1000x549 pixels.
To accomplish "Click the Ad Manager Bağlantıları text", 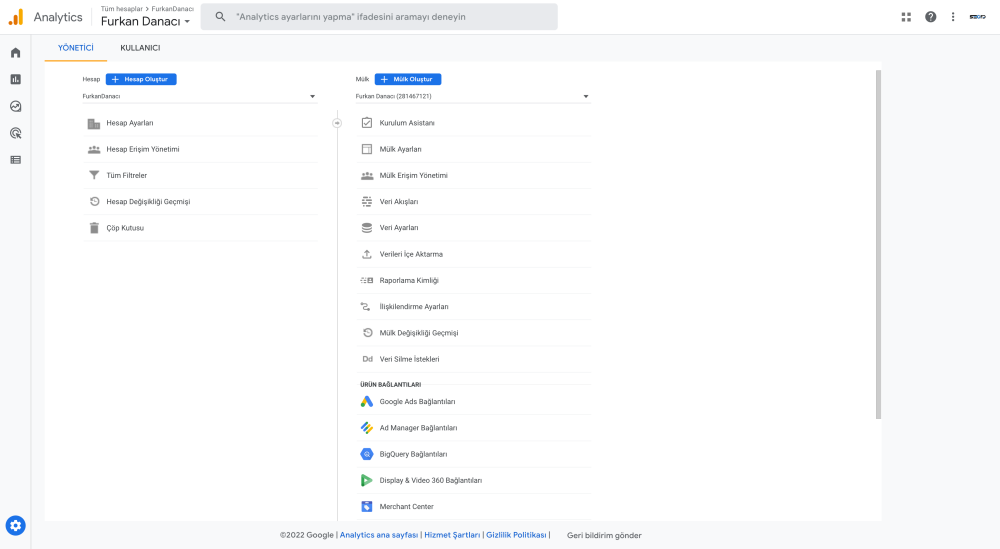I will click(x=418, y=428).
